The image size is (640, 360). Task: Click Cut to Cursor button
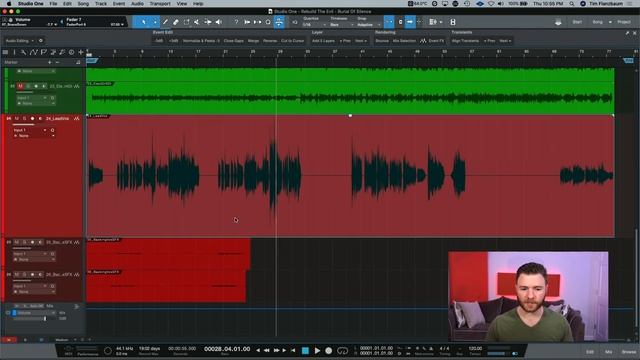(292, 41)
